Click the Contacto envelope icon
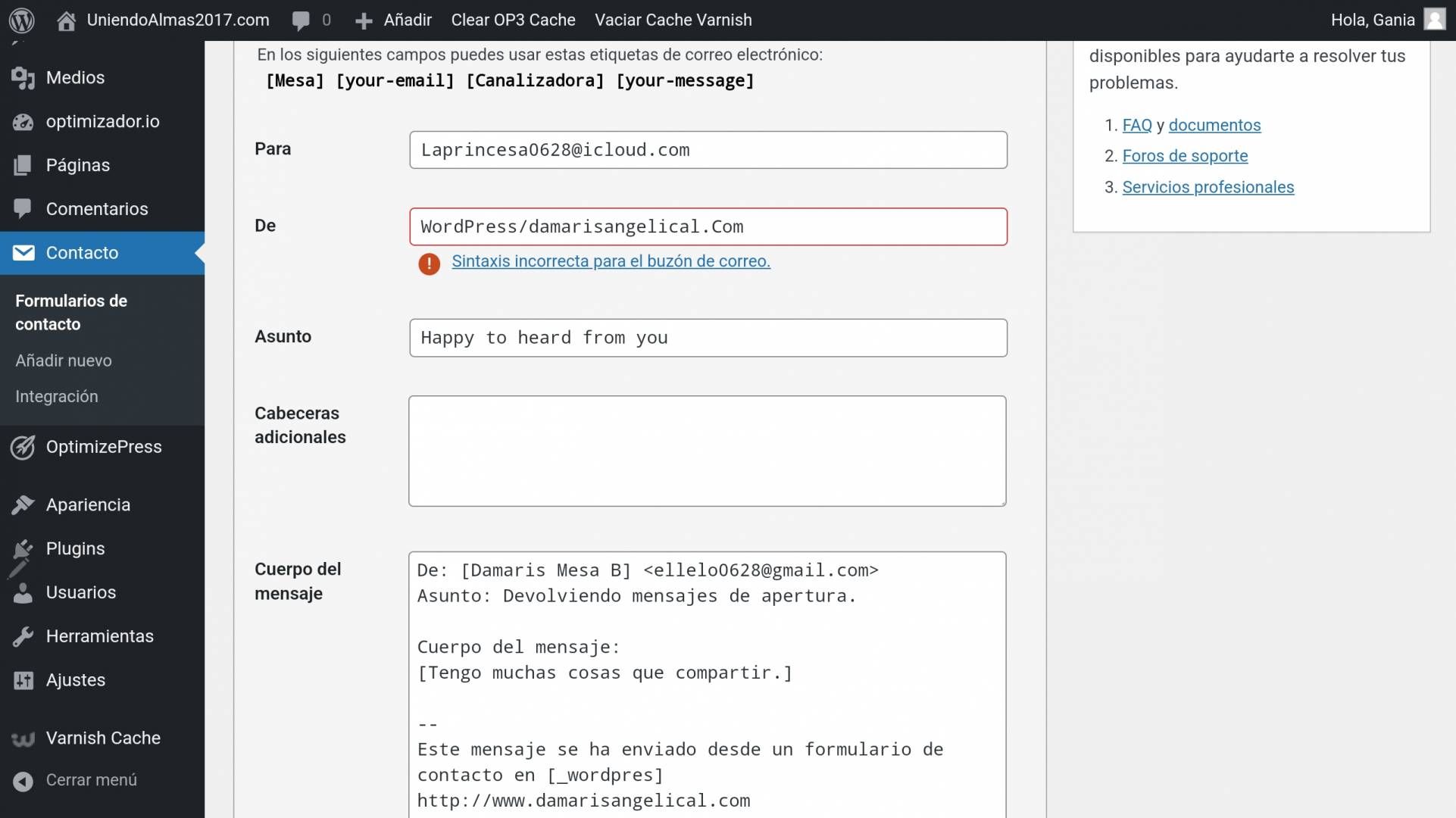The width and height of the screenshot is (1456, 818). tap(23, 253)
